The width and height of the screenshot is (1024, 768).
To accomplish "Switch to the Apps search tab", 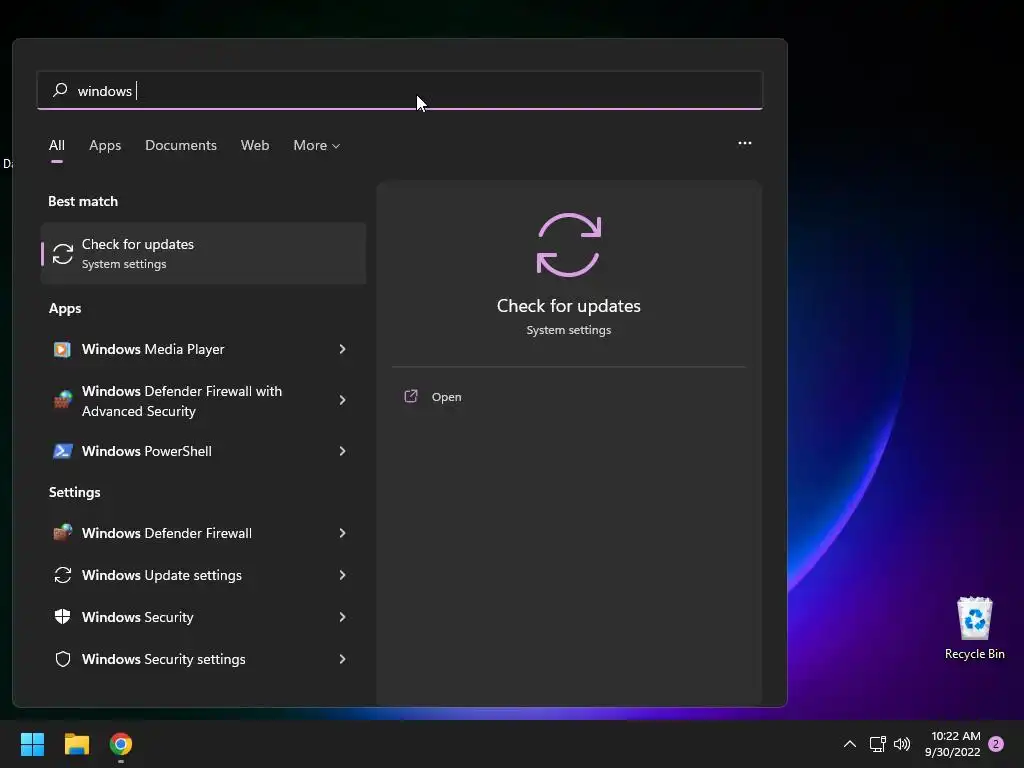I will coord(105,146).
